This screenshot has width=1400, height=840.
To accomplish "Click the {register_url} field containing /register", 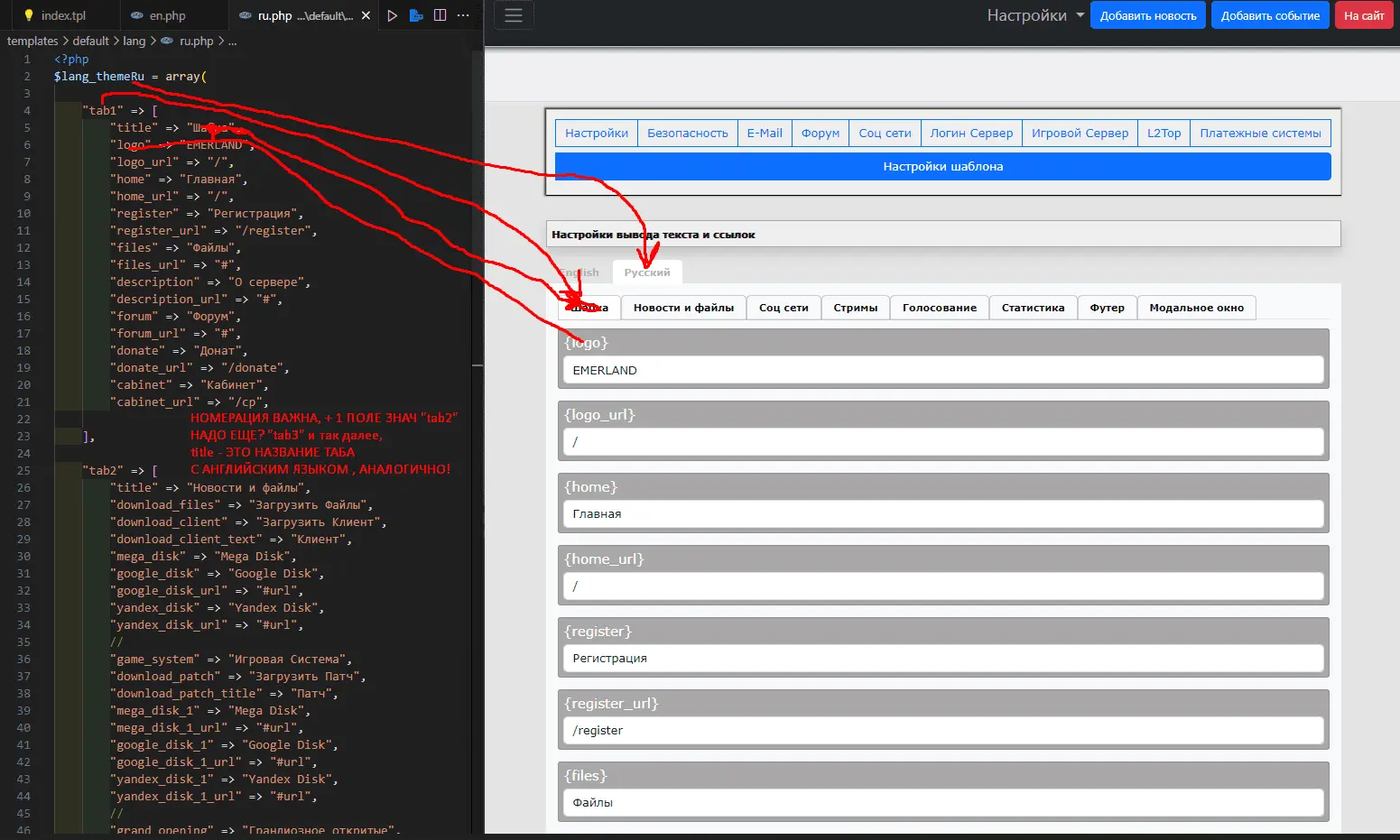I will tap(943, 731).
